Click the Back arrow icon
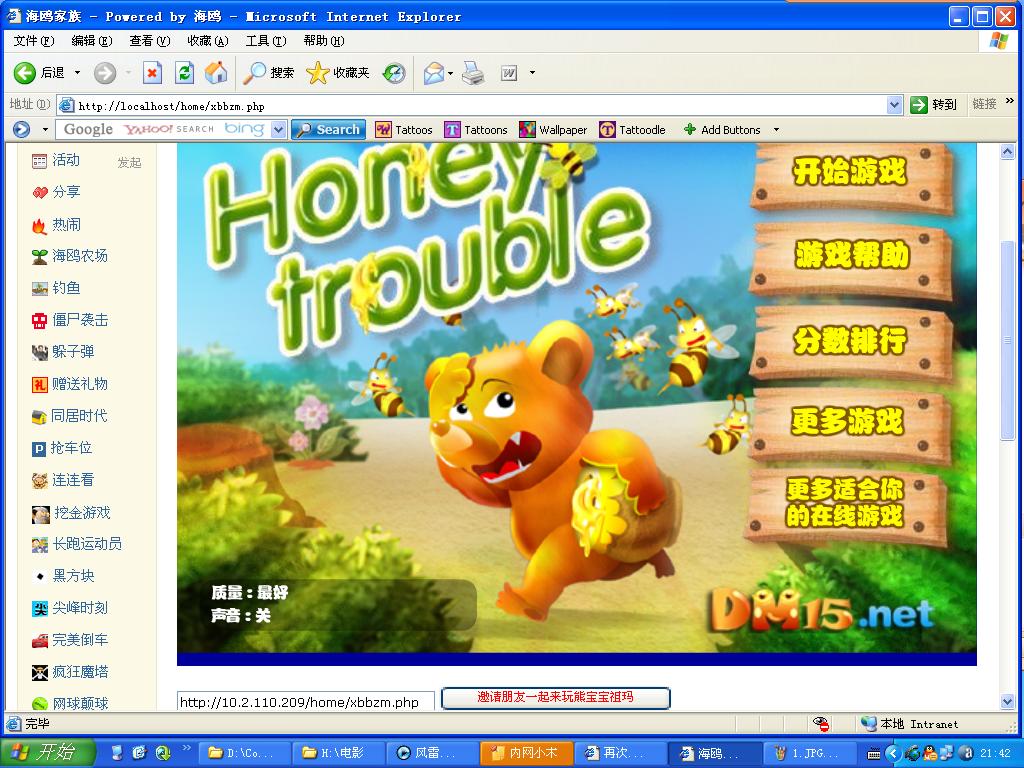This screenshot has width=1024, height=768. pos(25,72)
